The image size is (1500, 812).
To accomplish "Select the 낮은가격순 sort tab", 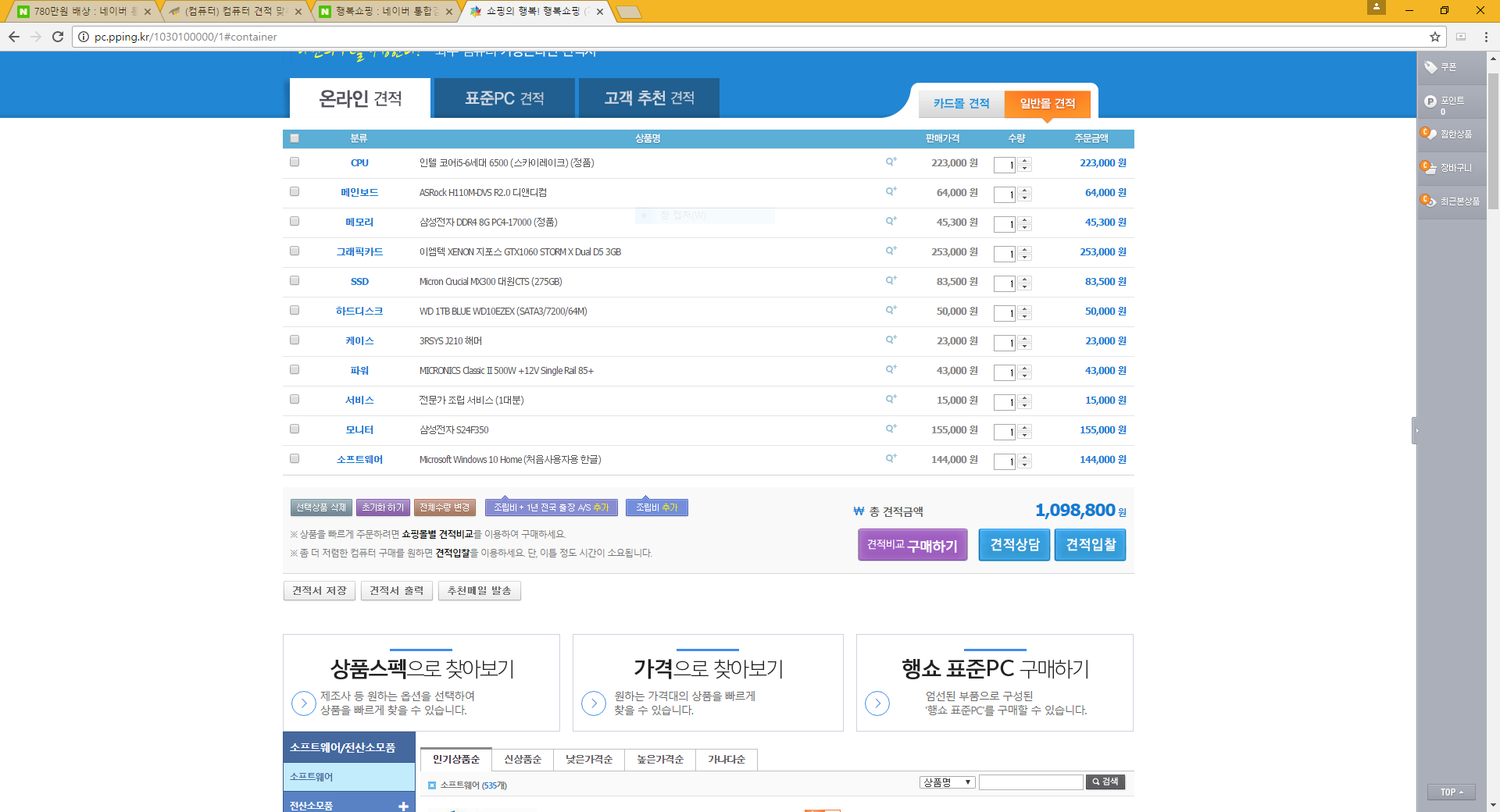I will click(x=589, y=760).
